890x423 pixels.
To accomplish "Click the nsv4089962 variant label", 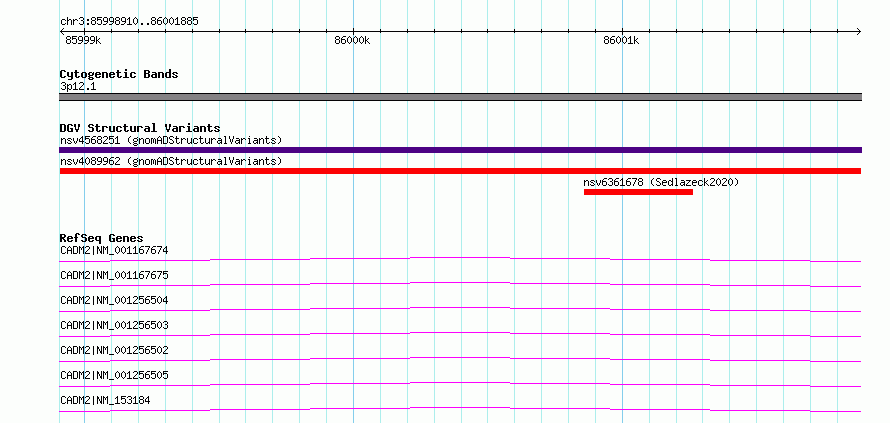I will (171, 161).
